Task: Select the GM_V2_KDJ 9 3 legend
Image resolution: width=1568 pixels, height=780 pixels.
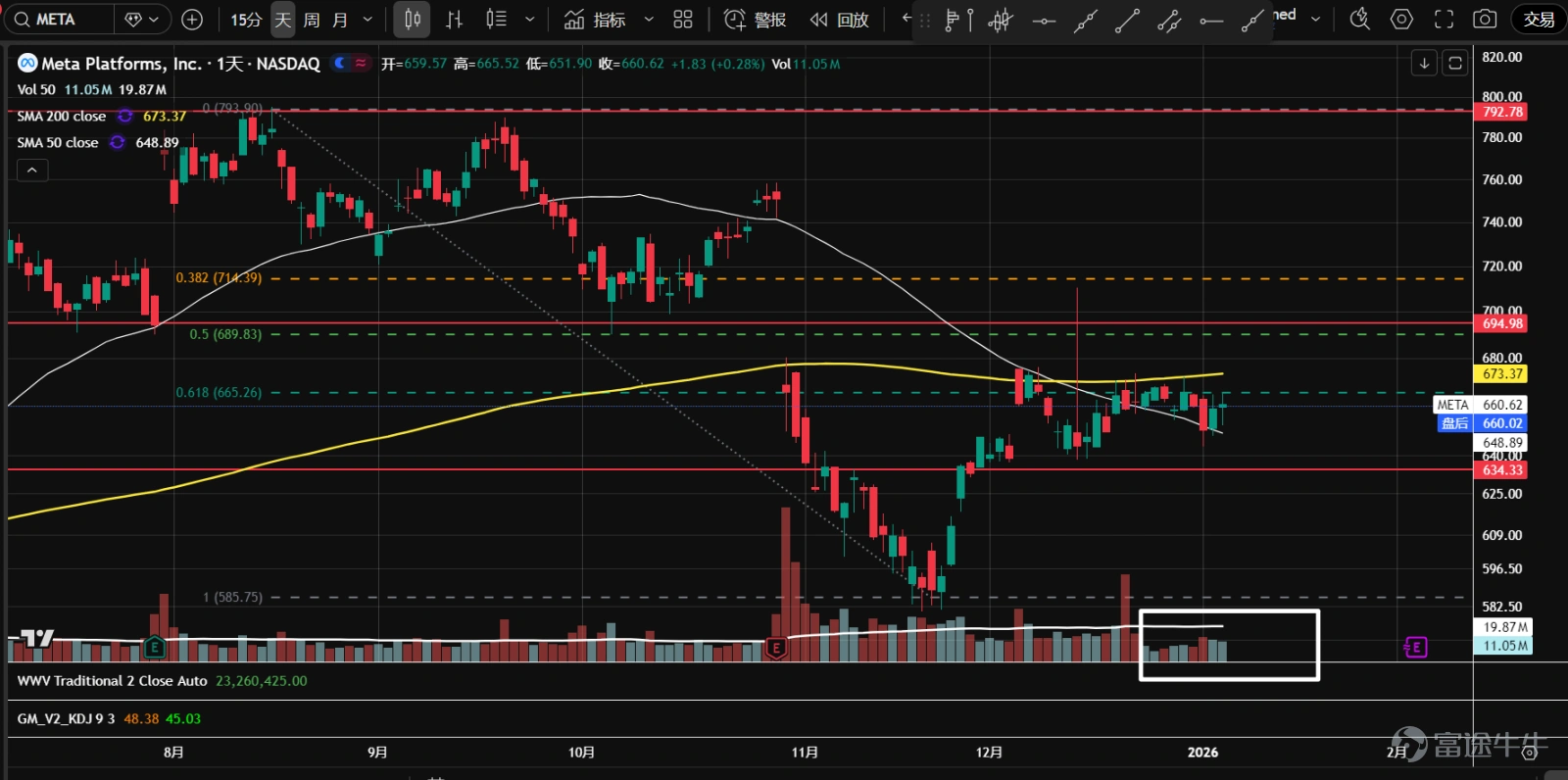Action: pos(66,718)
